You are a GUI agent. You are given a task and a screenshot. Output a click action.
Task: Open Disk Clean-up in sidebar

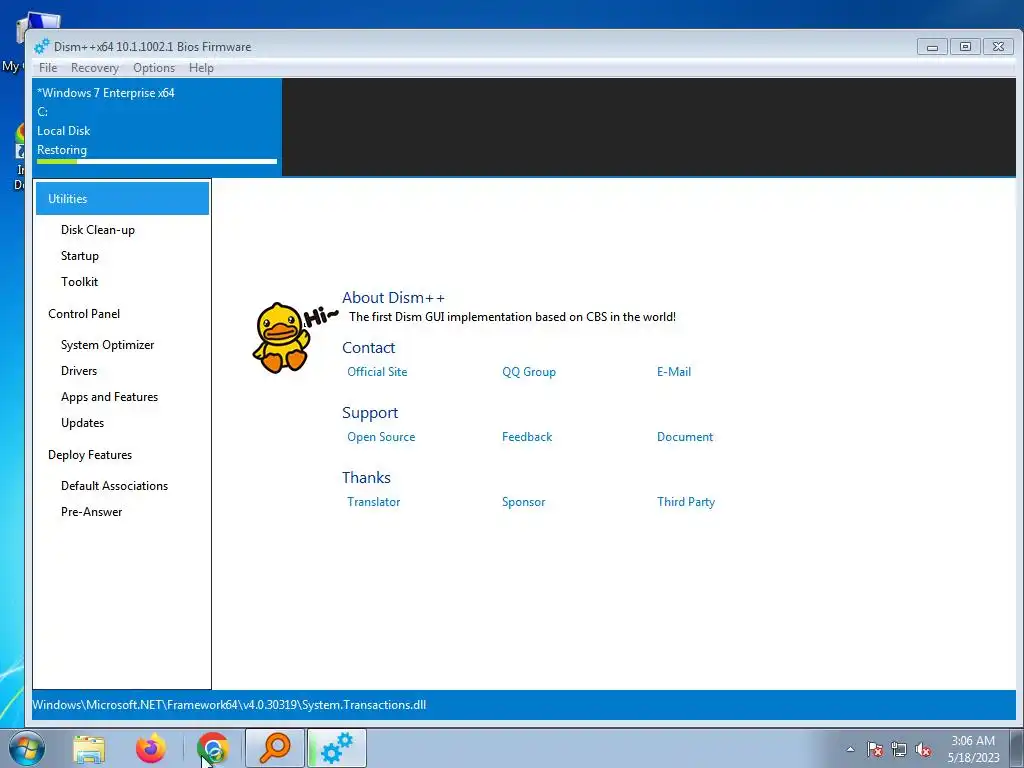98,230
